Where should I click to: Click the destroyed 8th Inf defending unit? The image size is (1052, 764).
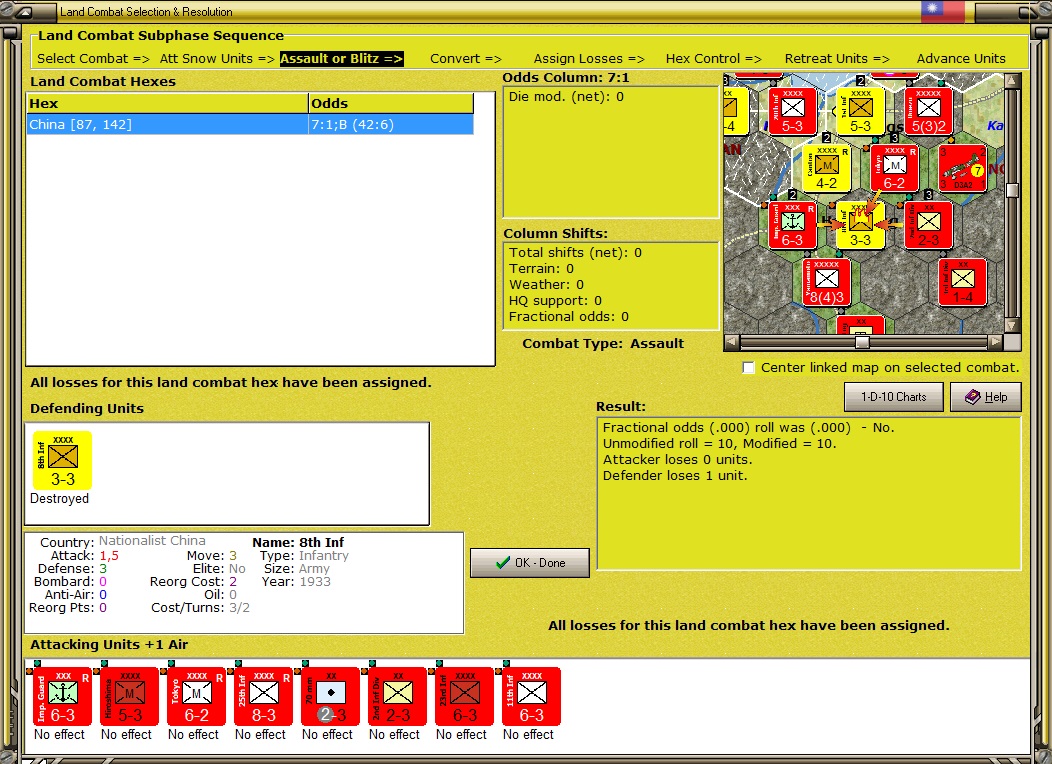click(62, 460)
